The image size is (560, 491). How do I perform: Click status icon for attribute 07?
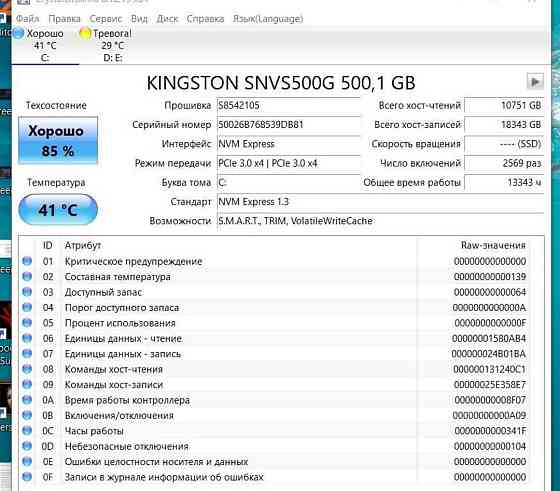click(x=27, y=354)
